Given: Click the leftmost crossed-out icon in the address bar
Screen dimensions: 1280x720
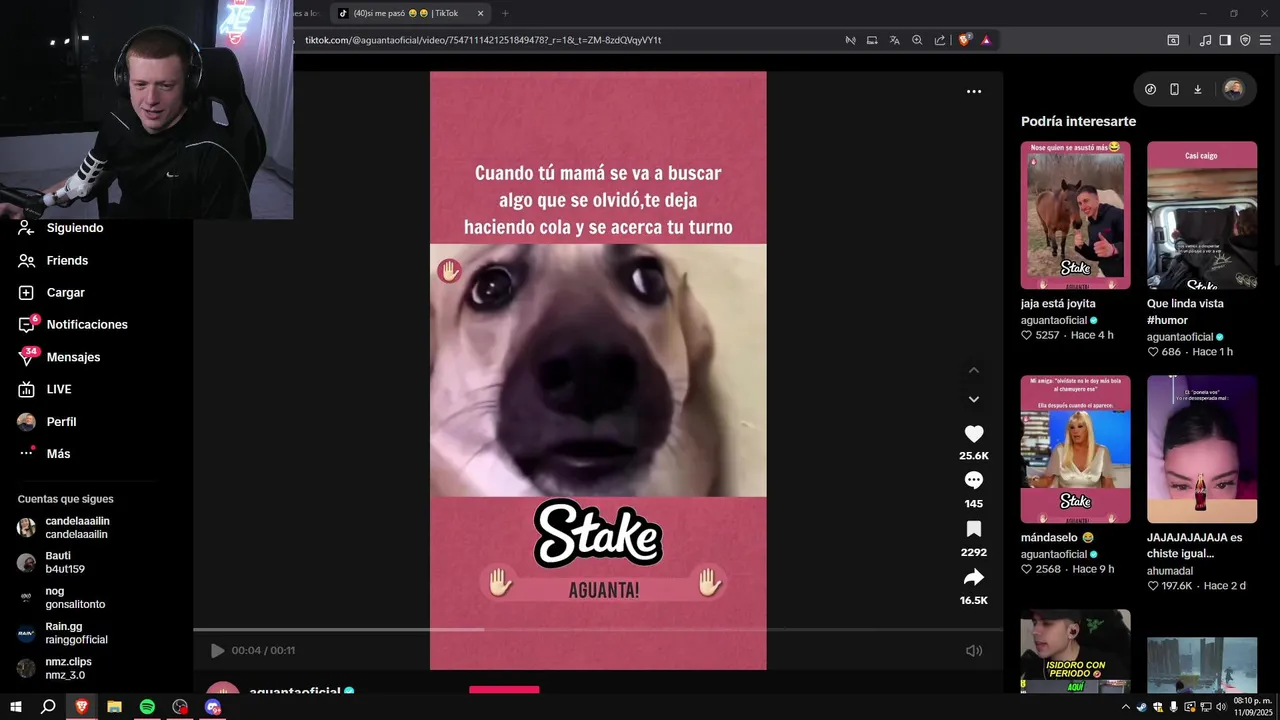Looking at the screenshot, I should (850, 40).
